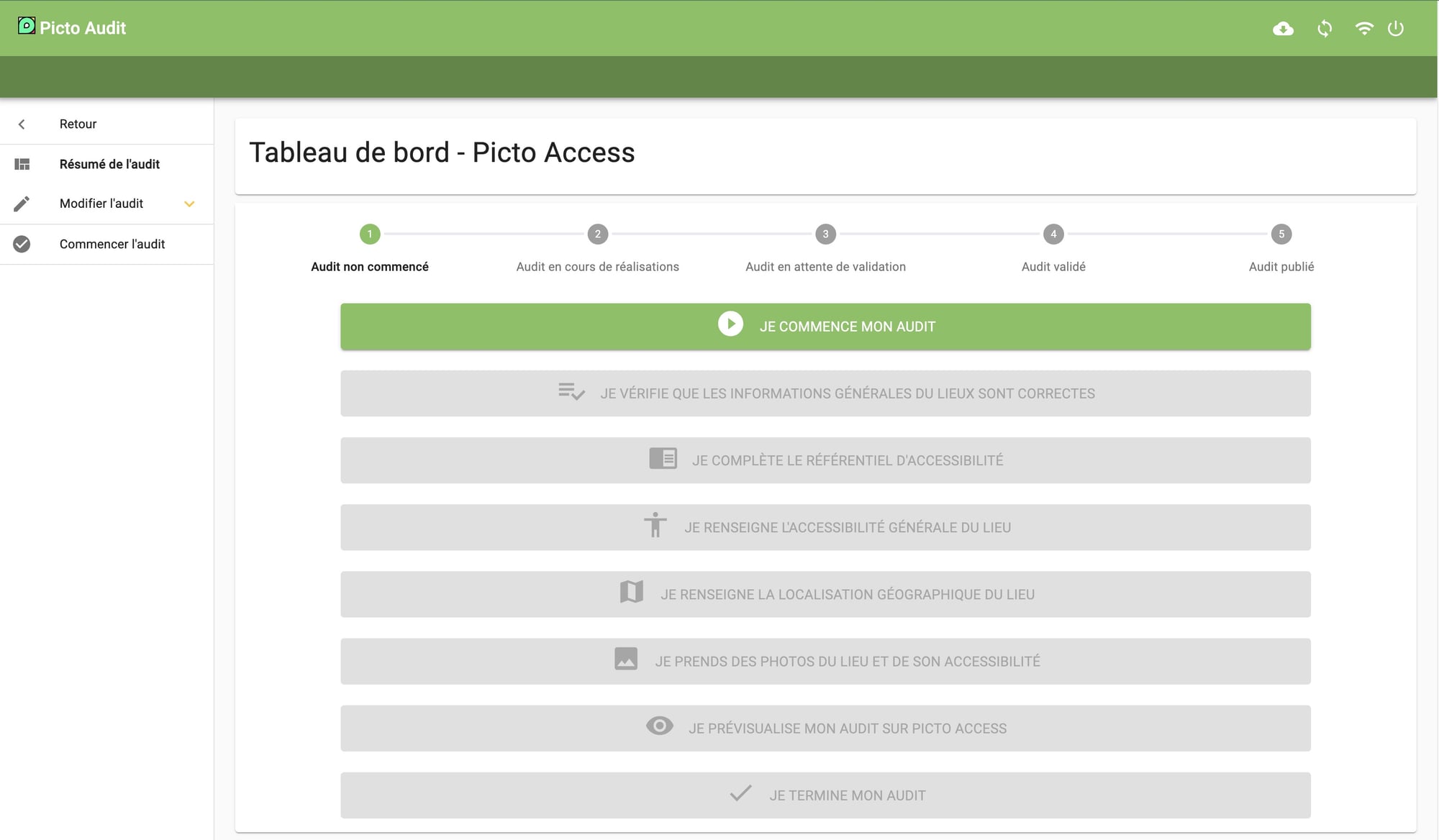Expand the Modifier l'audit chevron

[x=189, y=204]
